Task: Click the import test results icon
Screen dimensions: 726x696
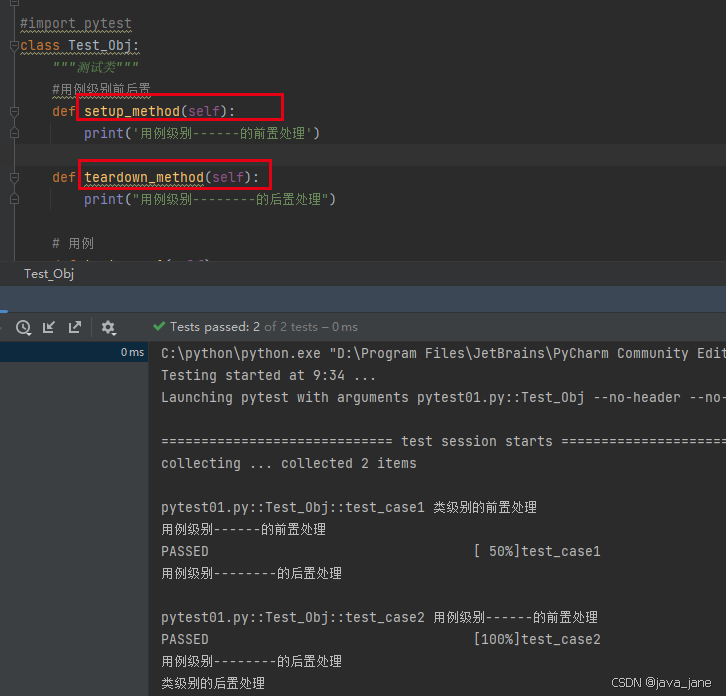Action: pyautogui.click(x=49, y=327)
